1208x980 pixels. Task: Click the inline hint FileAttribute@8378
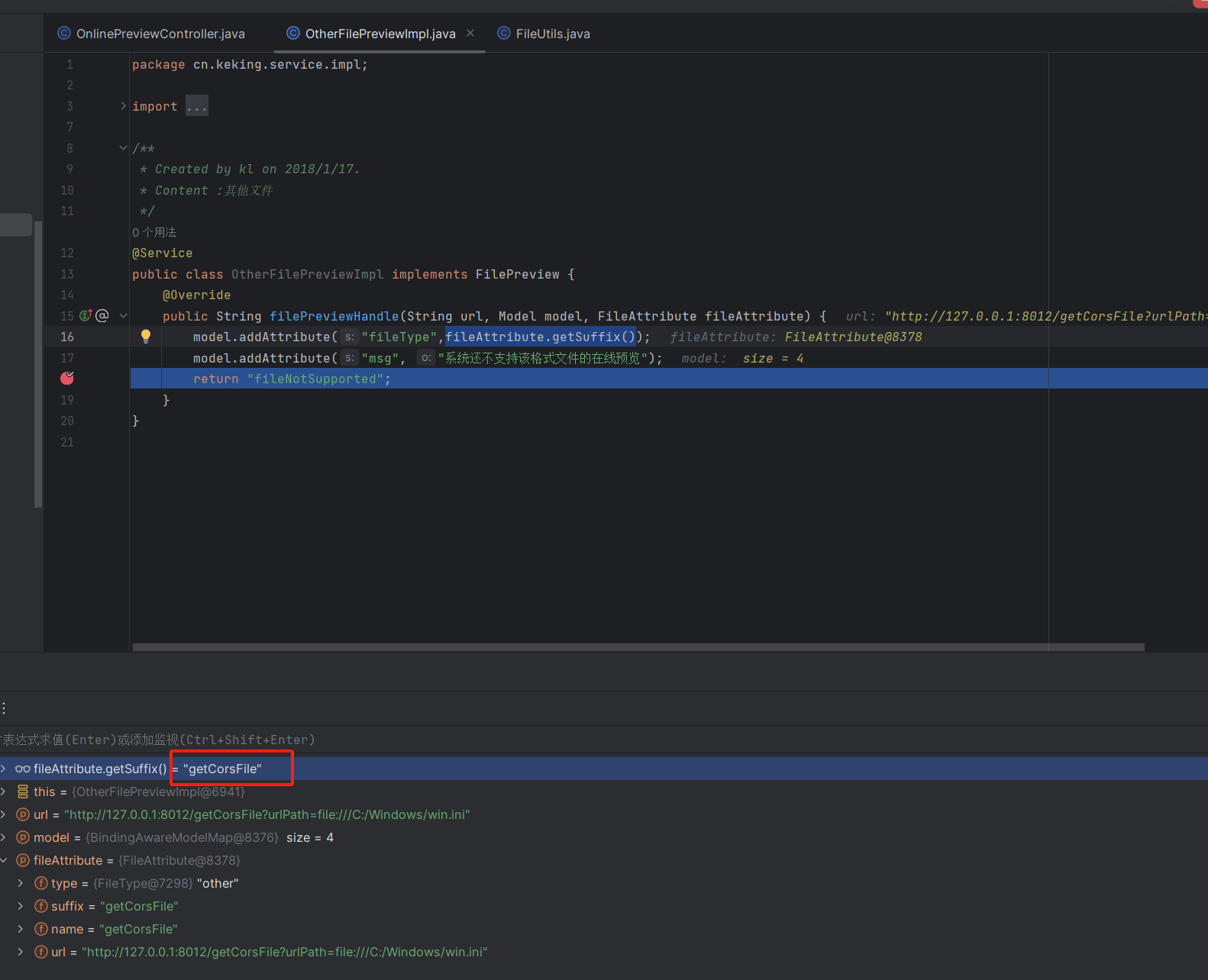coord(854,337)
